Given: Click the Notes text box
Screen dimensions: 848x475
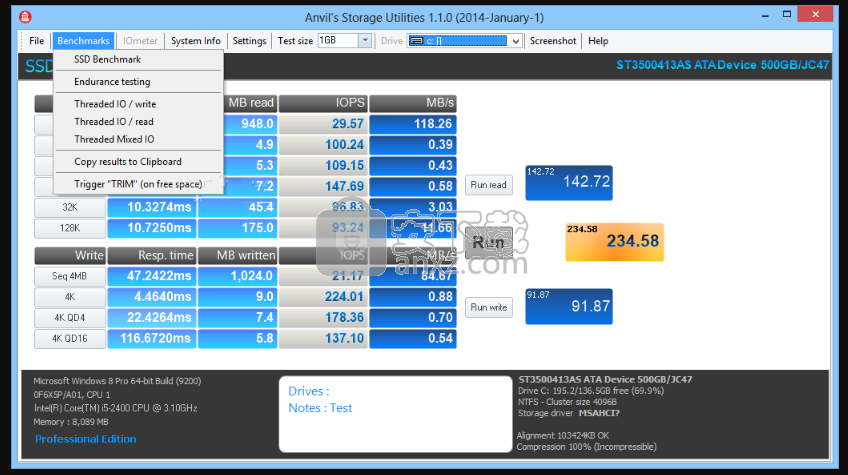Looking at the screenshot, I should 395,414.
